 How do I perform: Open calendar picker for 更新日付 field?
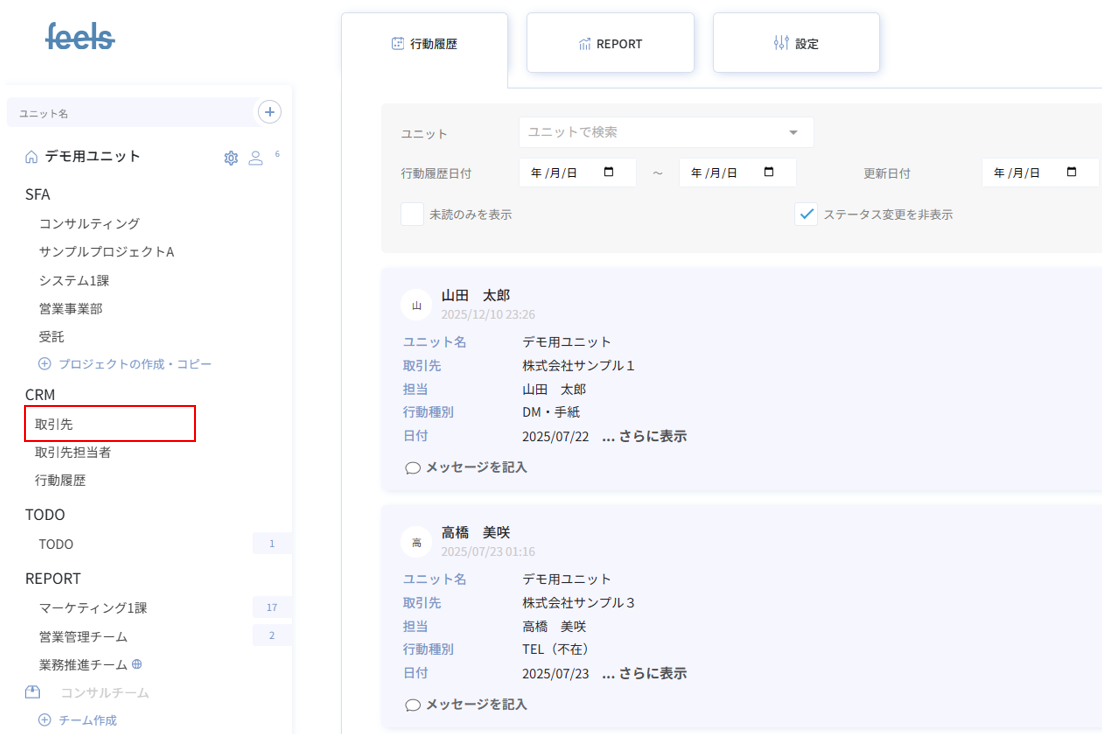coord(1071,172)
